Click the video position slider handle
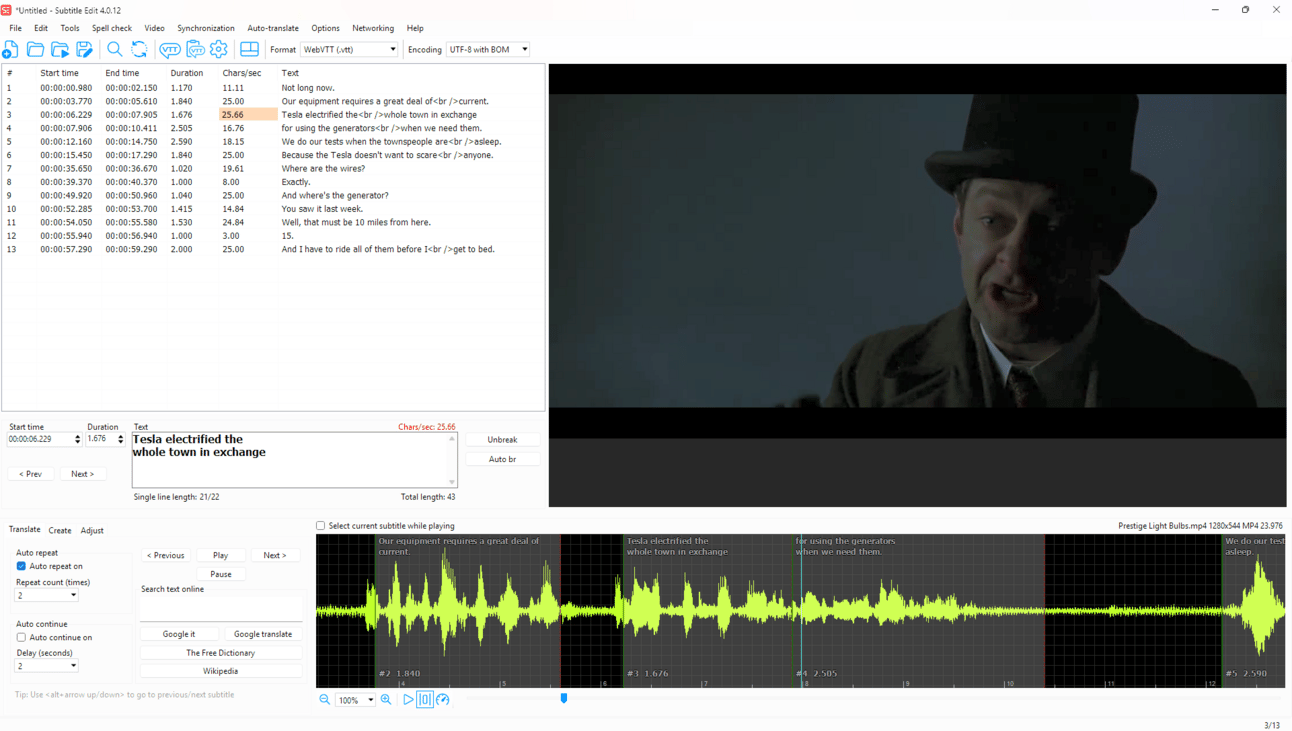This screenshot has height=731, width=1292. click(564, 699)
